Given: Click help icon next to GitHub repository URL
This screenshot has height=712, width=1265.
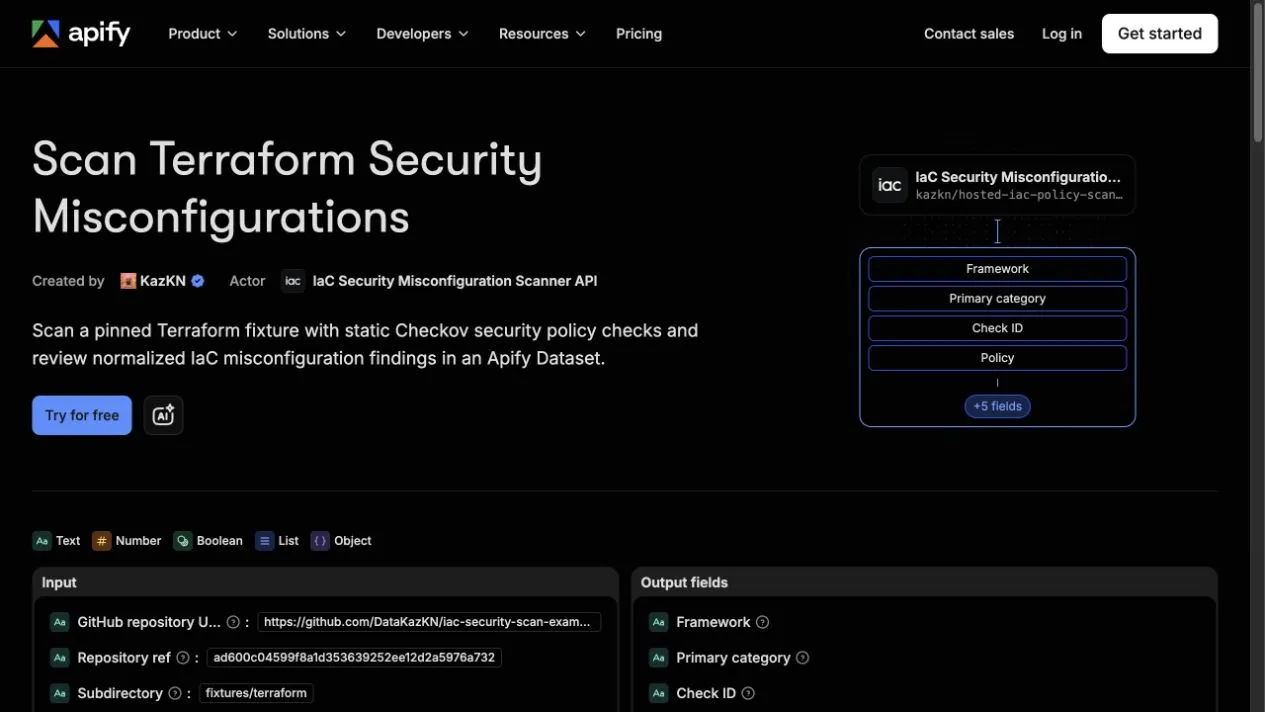Looking at the screenshot, I should tap(233, 622).
